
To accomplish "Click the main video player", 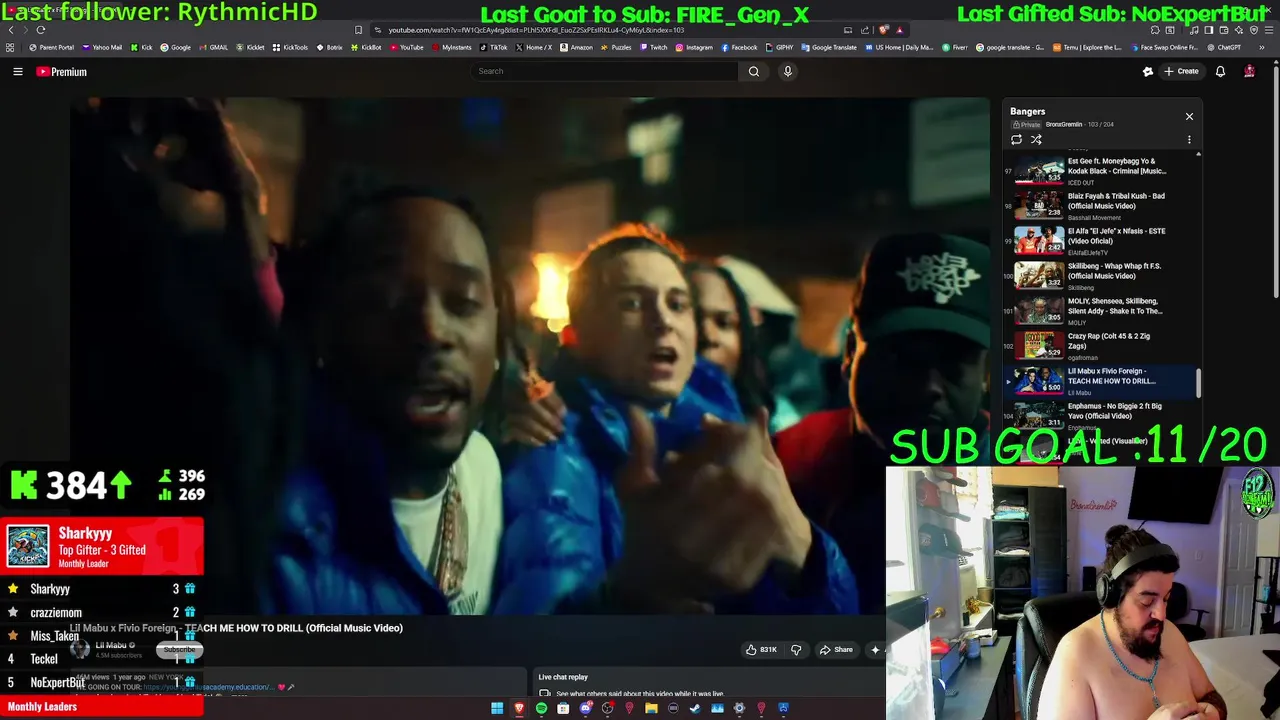I will click(x=530, y=355).
